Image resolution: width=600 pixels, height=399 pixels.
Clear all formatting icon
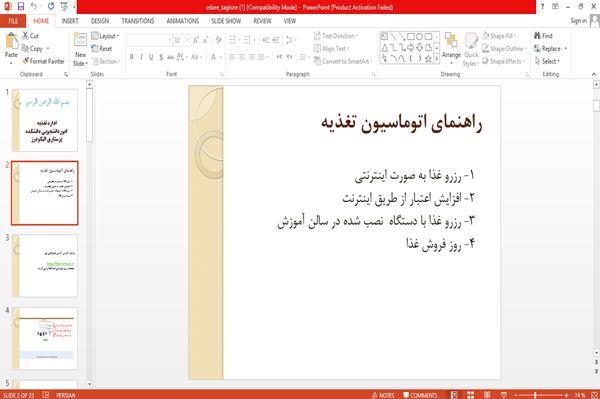pyautogui.click(x=218, y=40)
